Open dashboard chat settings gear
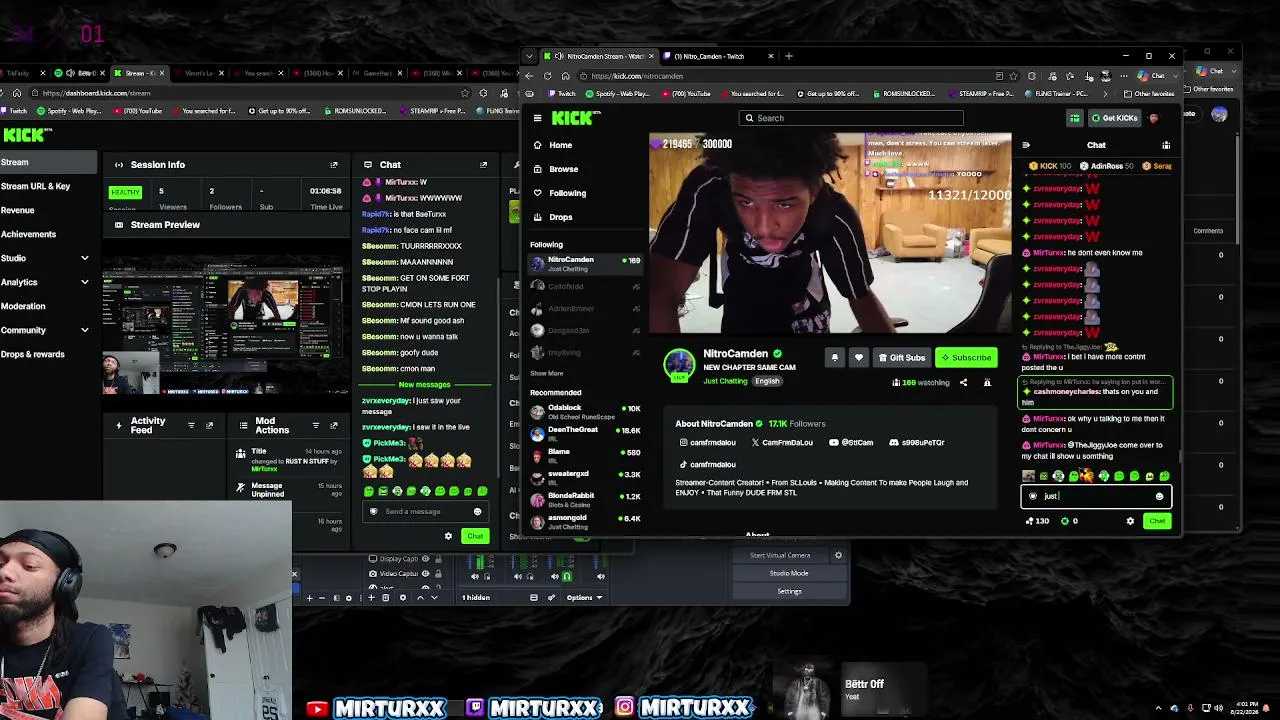 (x=448, y=536)
